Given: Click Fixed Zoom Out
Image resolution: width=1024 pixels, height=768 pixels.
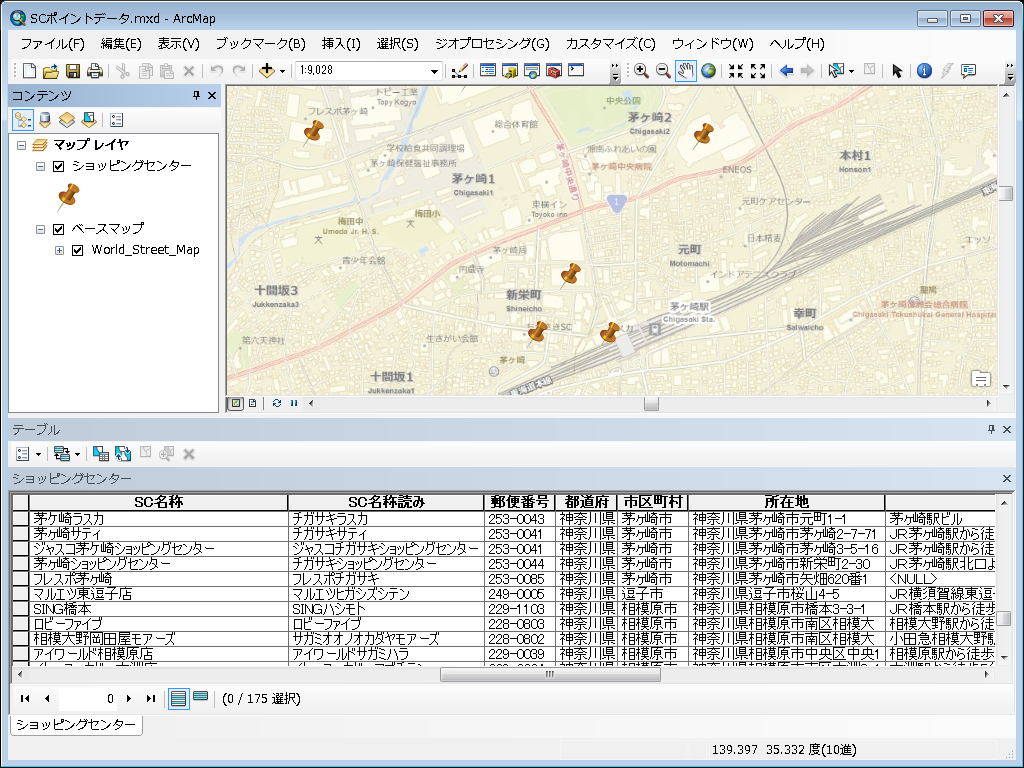Looking at the screenshot, I should [758, 71].
